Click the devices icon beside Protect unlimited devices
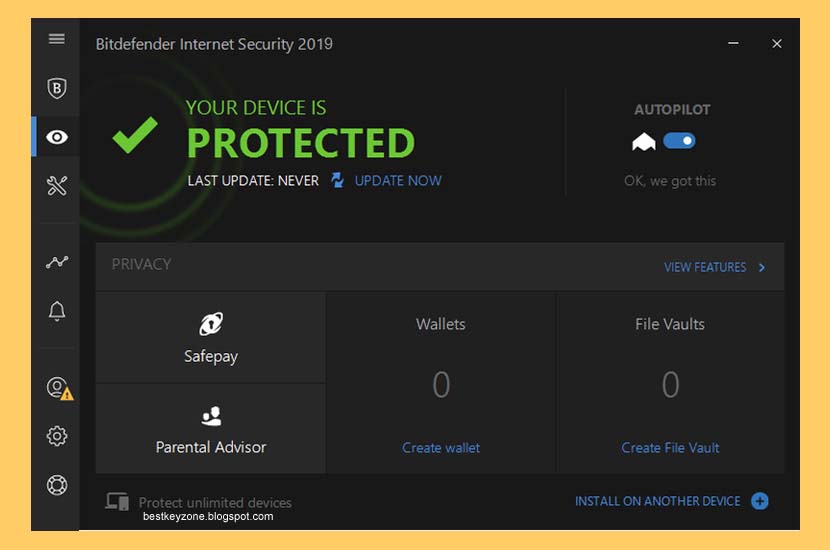Image resolution: width=830 pixels, height=550 pixels. click(117, 501)
